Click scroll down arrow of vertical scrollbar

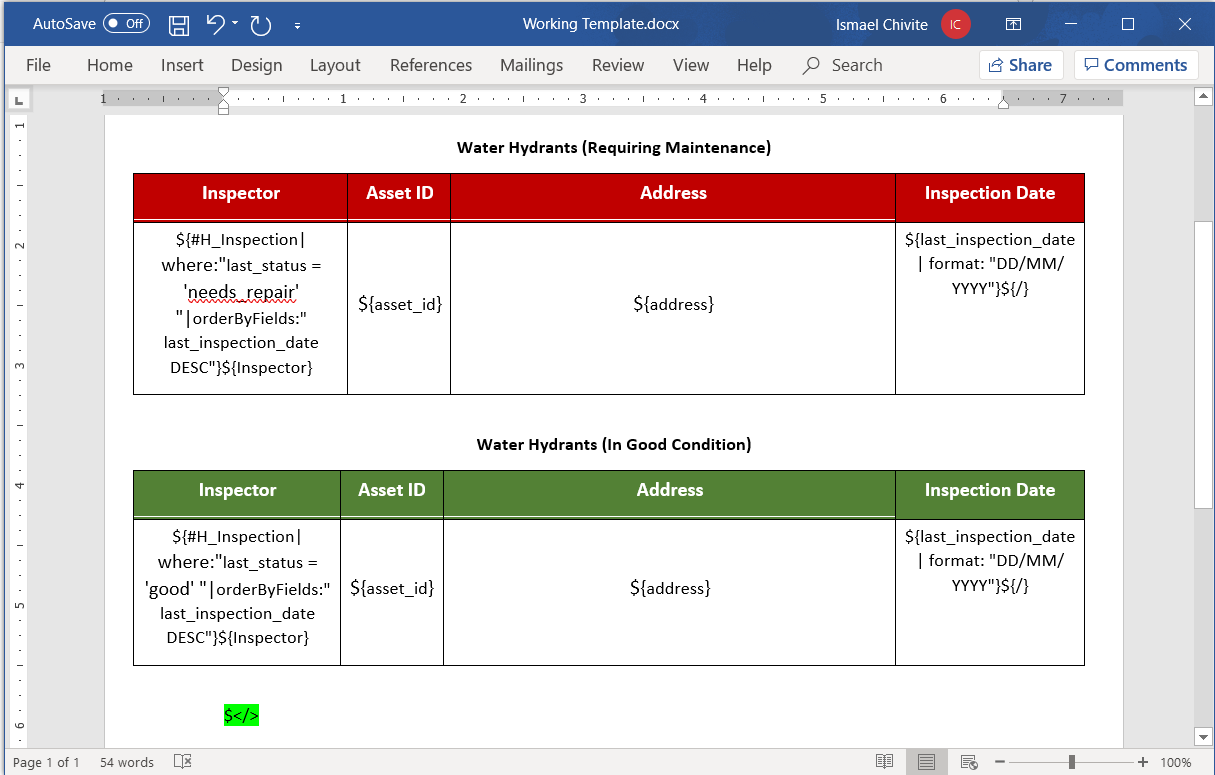[x=1203, y=737]
